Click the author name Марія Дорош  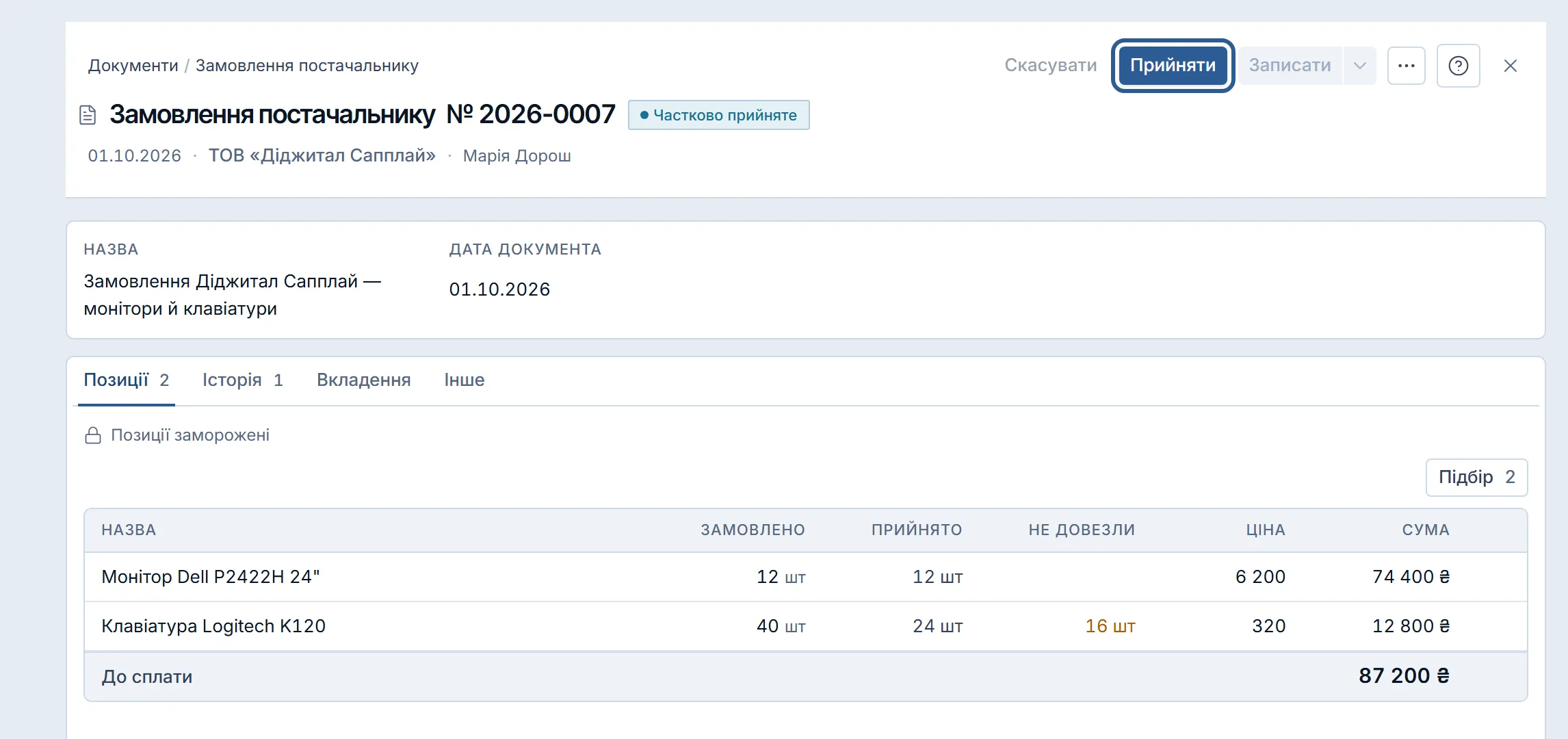[517, 156]
